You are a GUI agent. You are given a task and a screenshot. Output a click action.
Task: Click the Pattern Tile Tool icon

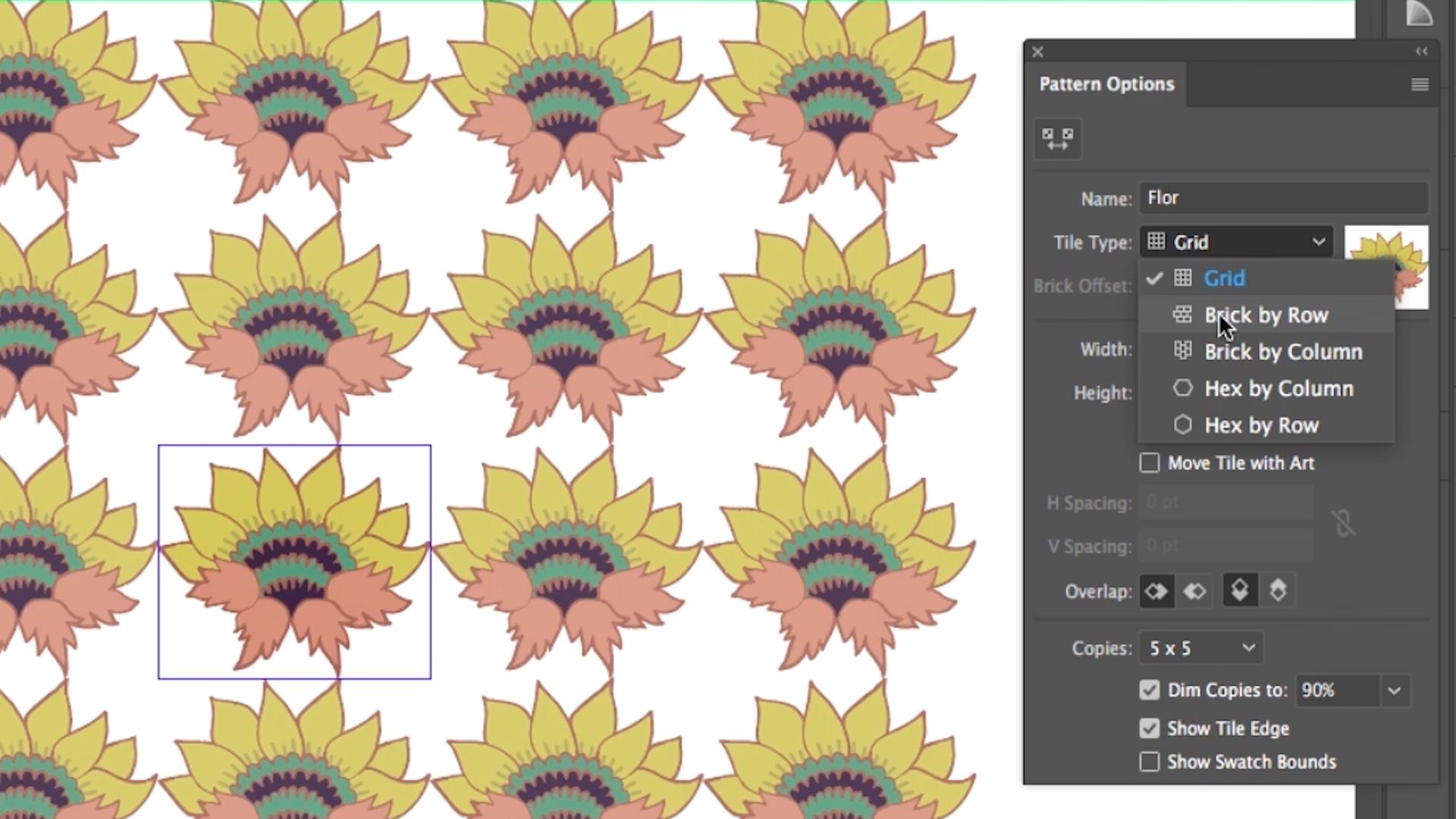click(x=1057, y=139)
